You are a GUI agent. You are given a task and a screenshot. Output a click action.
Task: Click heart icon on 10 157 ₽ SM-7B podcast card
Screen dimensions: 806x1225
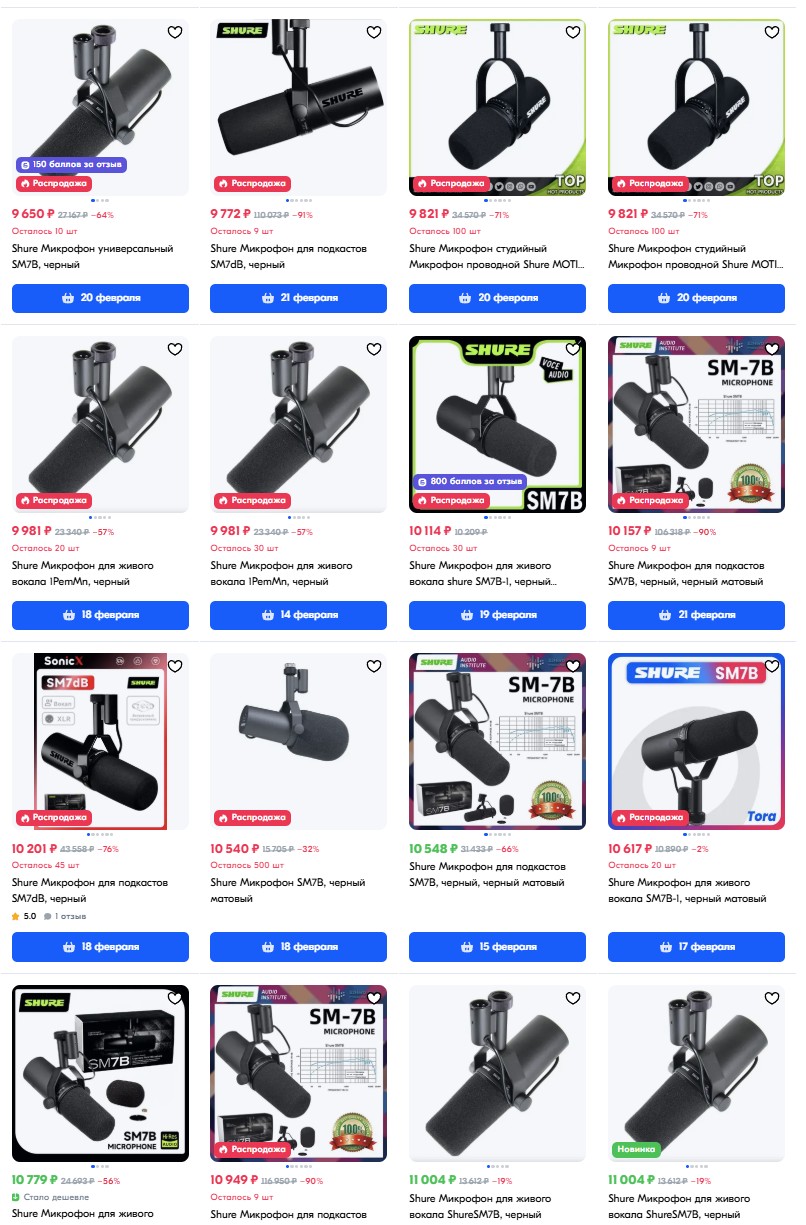(x=772, y=349)
